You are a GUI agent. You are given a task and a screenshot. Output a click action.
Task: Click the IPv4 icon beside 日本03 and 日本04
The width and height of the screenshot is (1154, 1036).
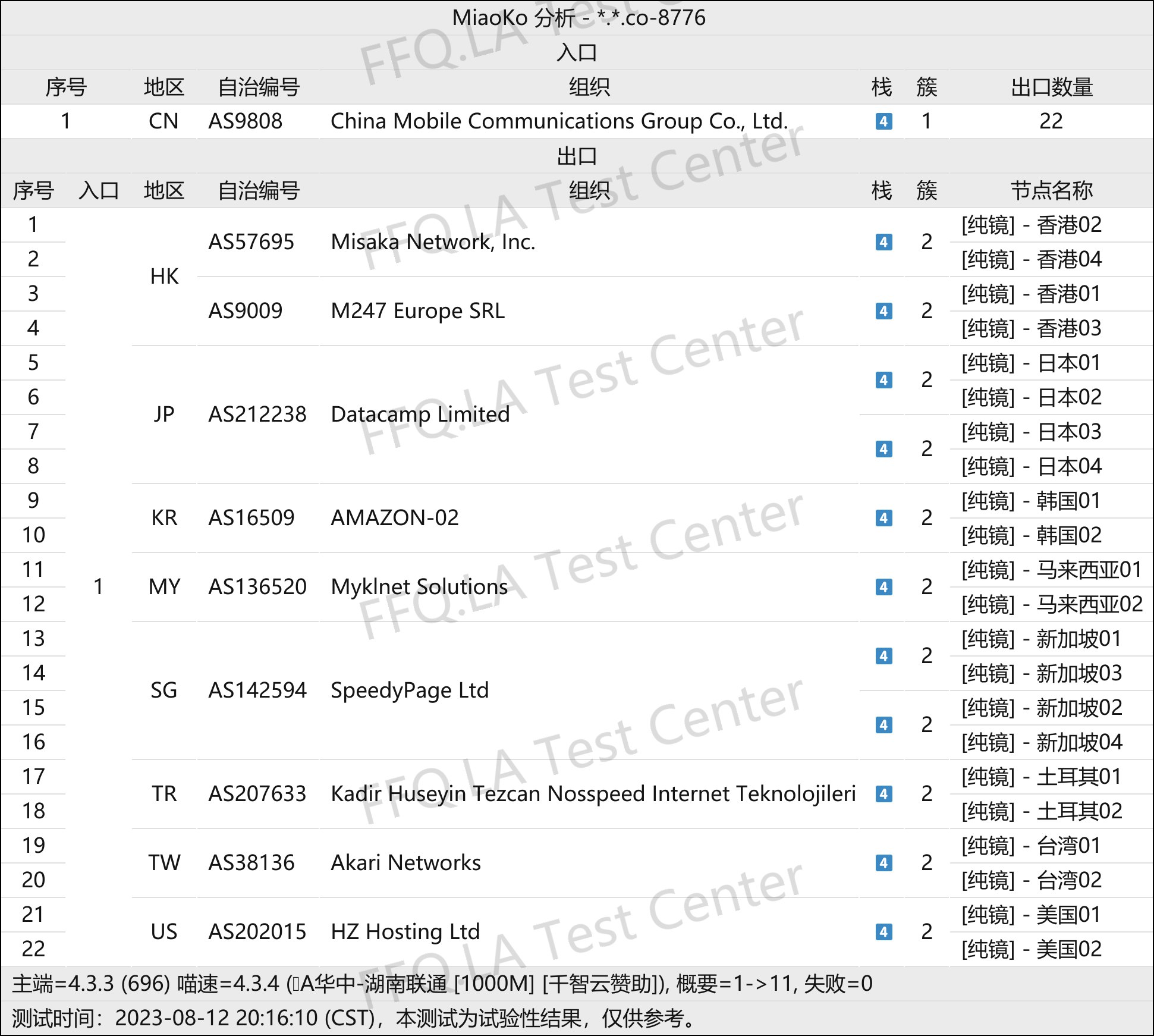[x=883, y=449]
